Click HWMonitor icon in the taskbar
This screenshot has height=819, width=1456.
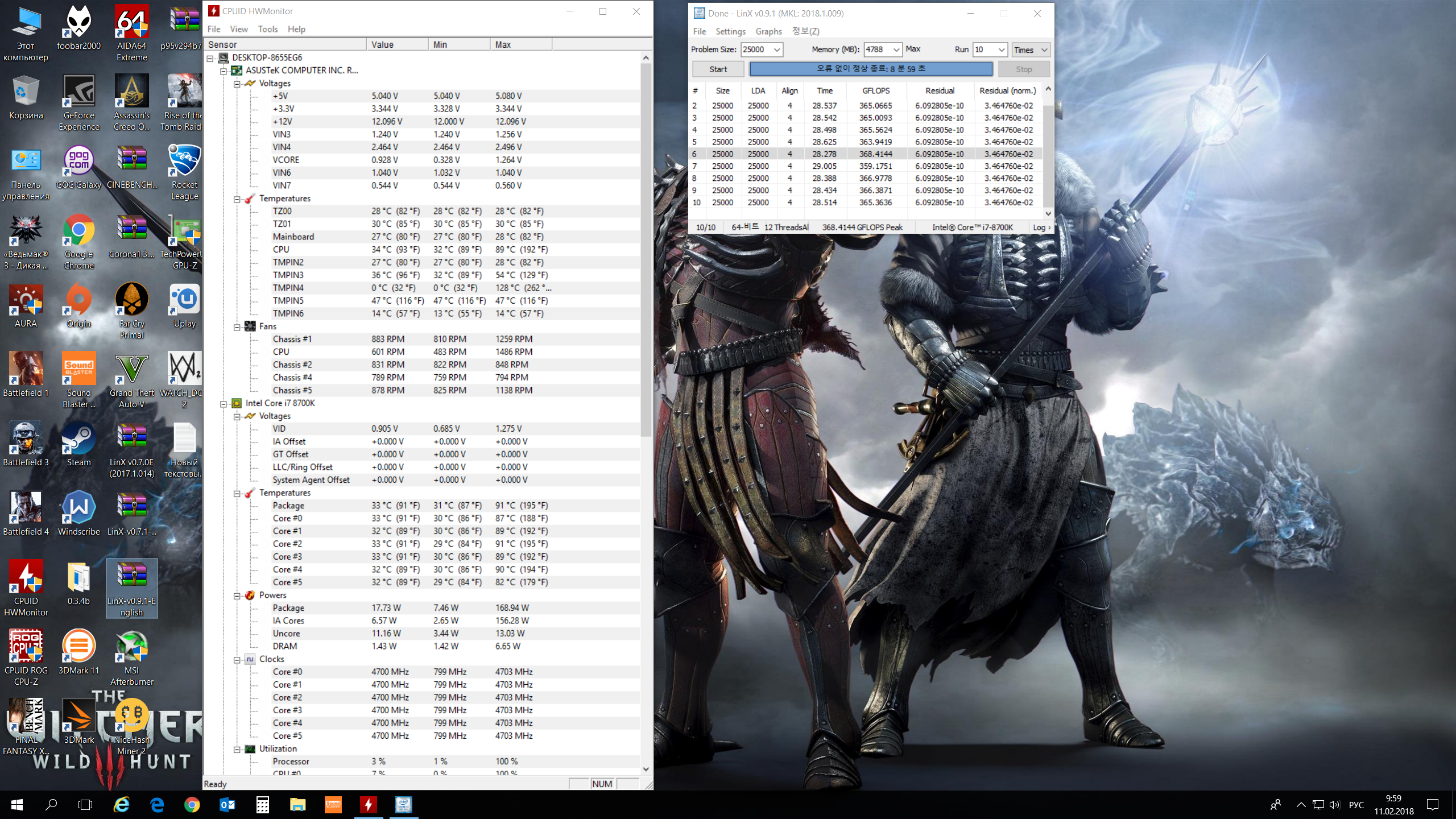[x=368, y=804]
